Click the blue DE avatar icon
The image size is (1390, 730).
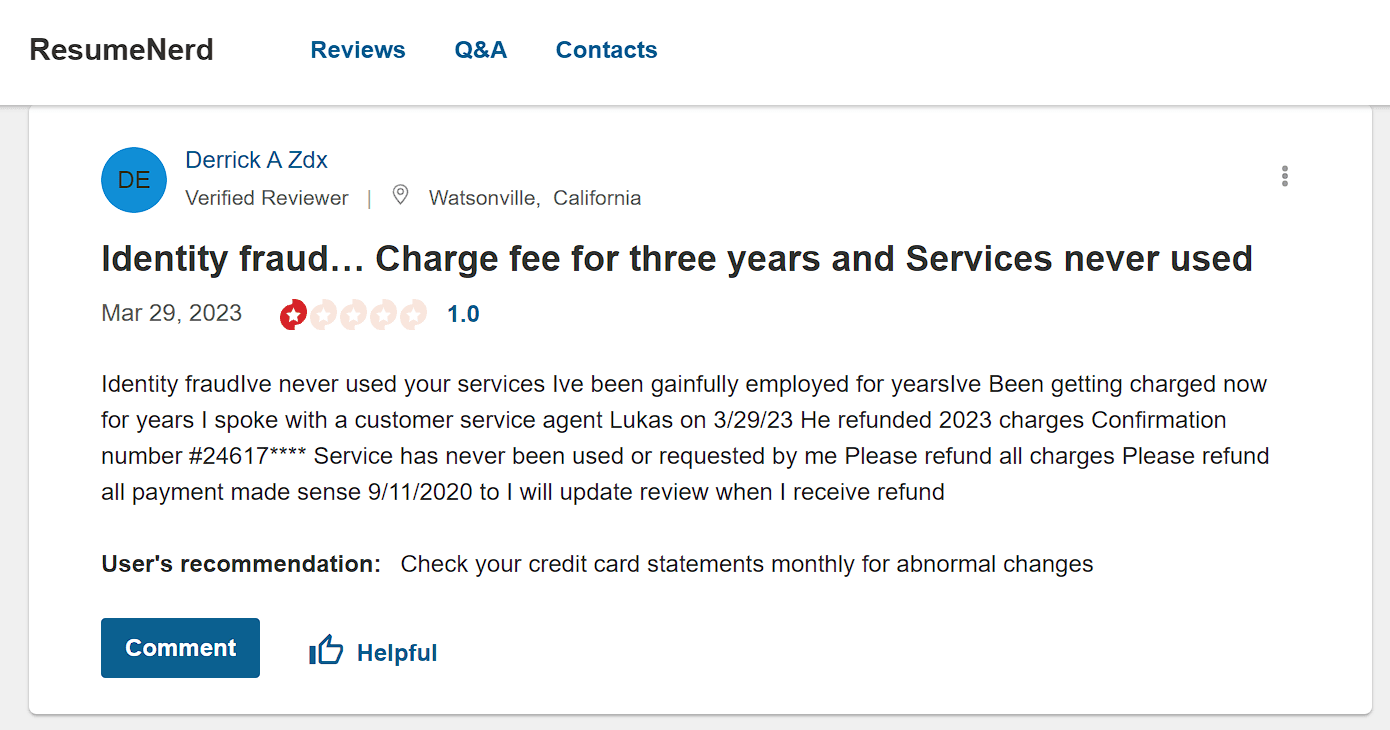click(x=134, y=180)
